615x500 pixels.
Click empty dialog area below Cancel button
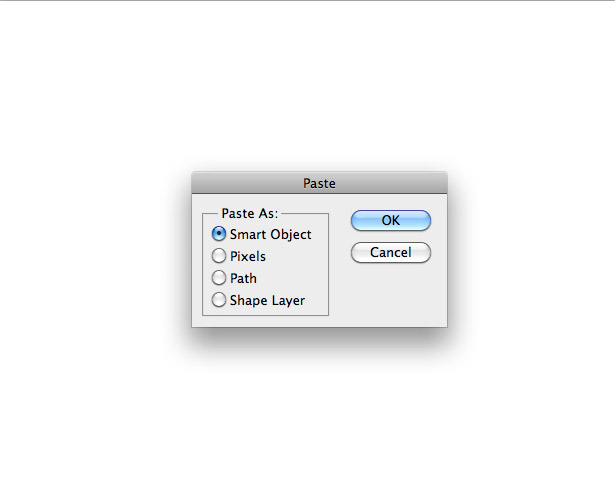click(391, 294)
